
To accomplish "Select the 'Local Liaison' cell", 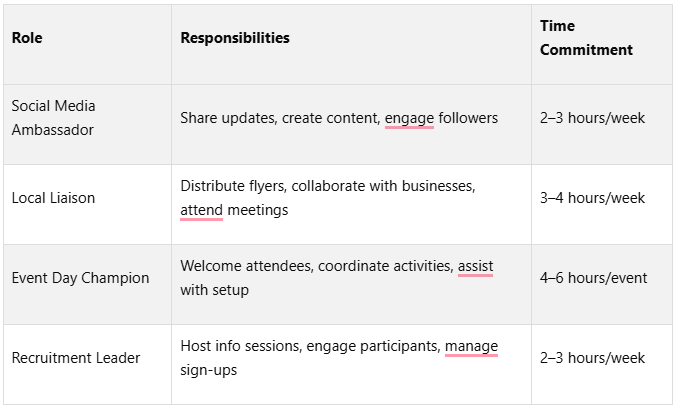I will click(53, 198).
